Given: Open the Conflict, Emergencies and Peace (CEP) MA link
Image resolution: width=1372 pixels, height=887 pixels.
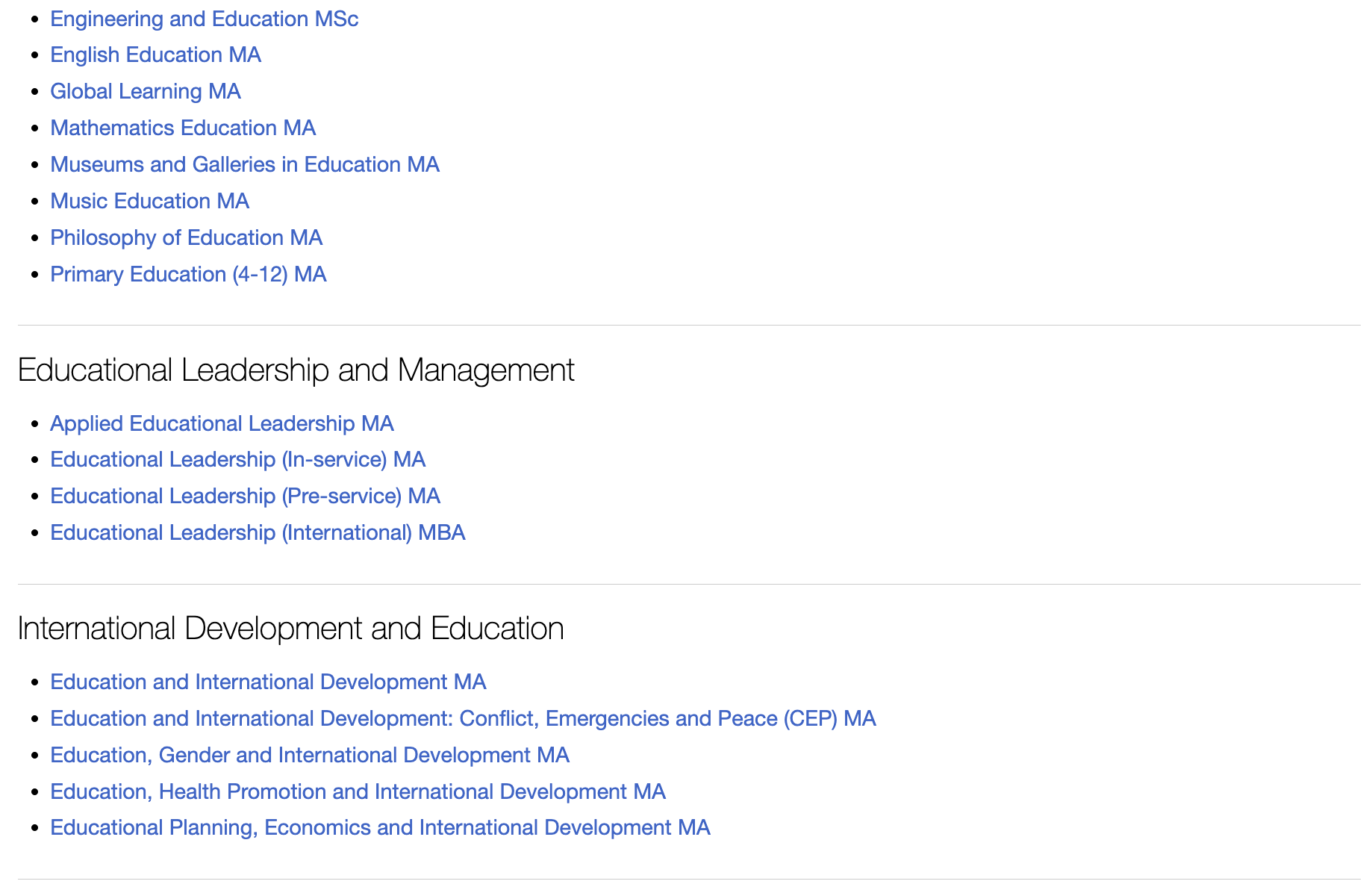Looking at the screenshot, I should (x=463, y=719).
